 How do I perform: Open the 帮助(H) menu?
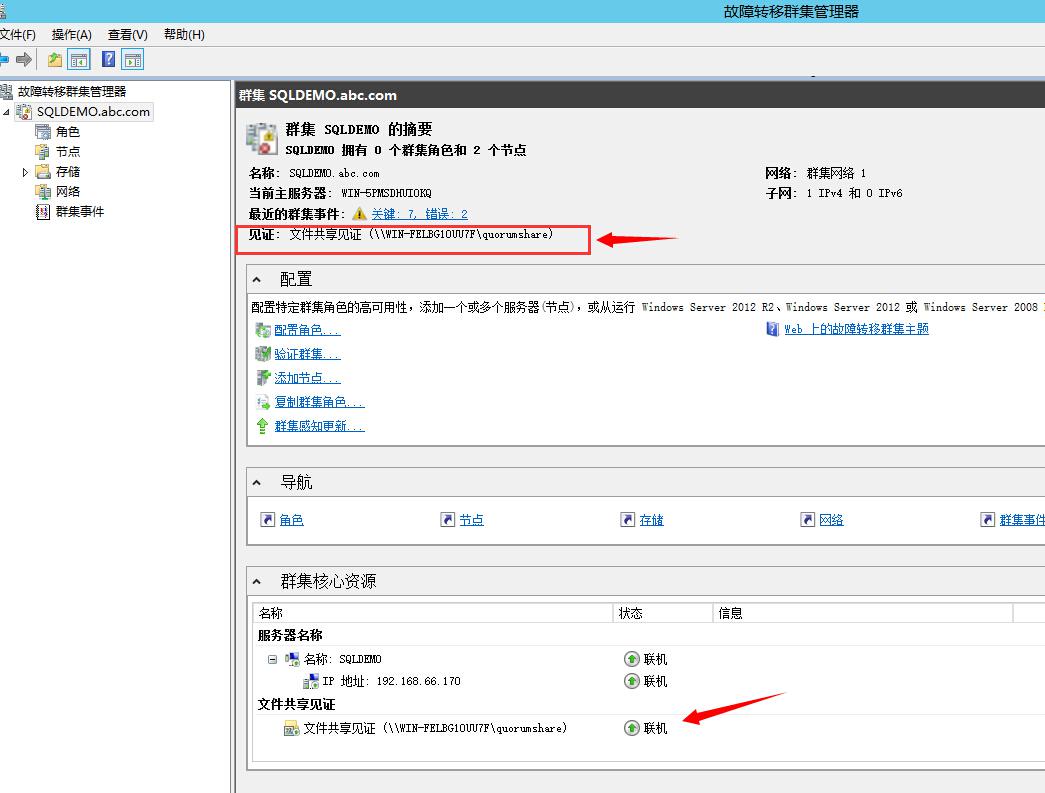click(184, 35)
